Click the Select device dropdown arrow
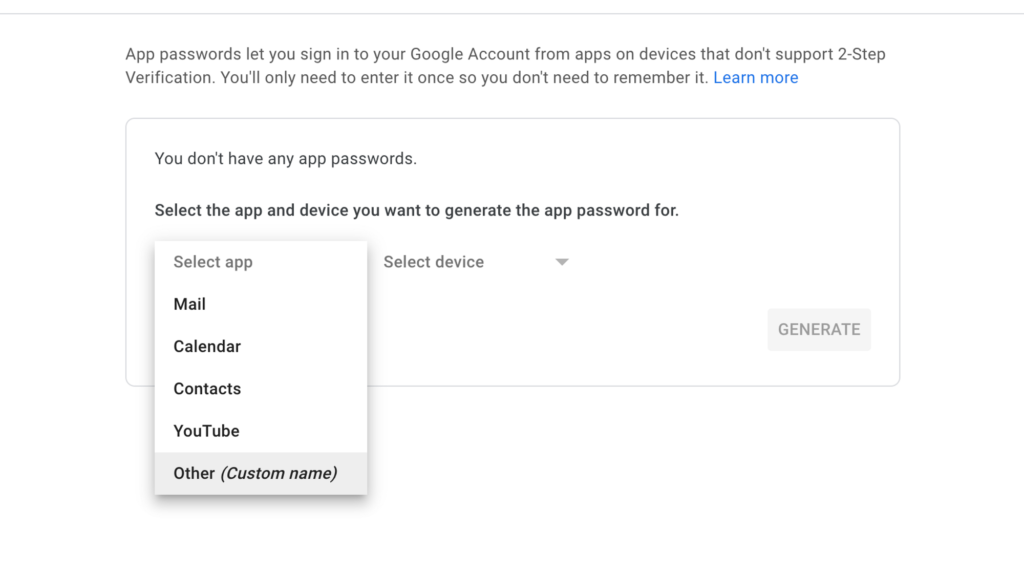Screen dimensions: 1024x572 pyautogui.click(x=562, y=262)
